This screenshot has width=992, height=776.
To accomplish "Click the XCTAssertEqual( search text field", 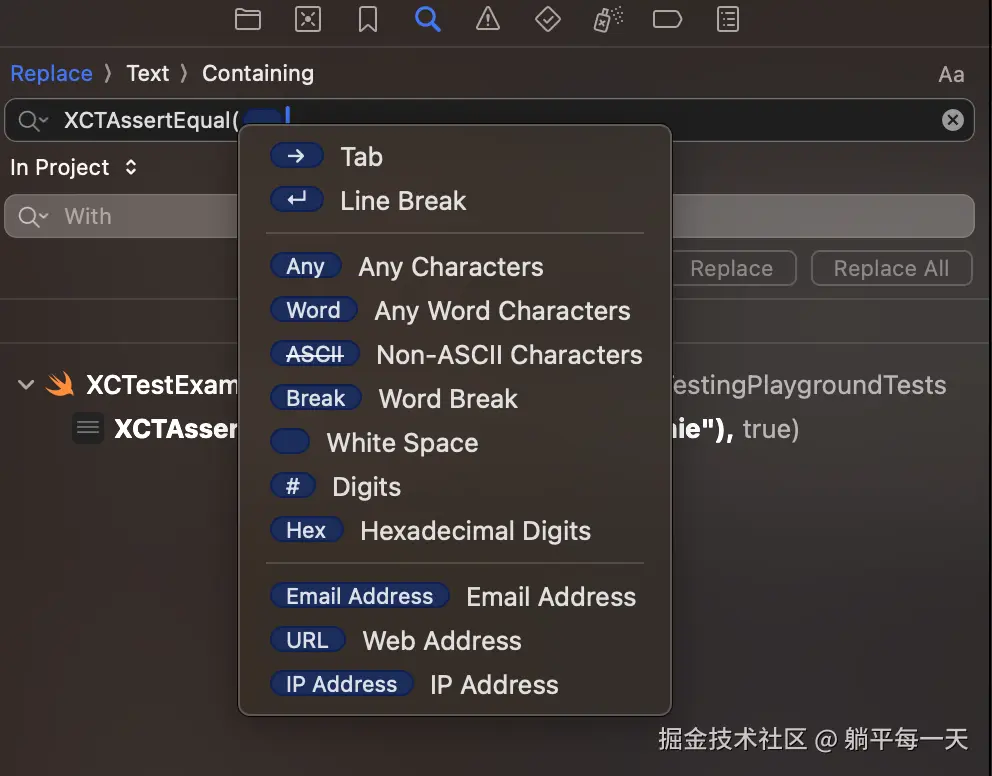I will [x=489, y=120].
